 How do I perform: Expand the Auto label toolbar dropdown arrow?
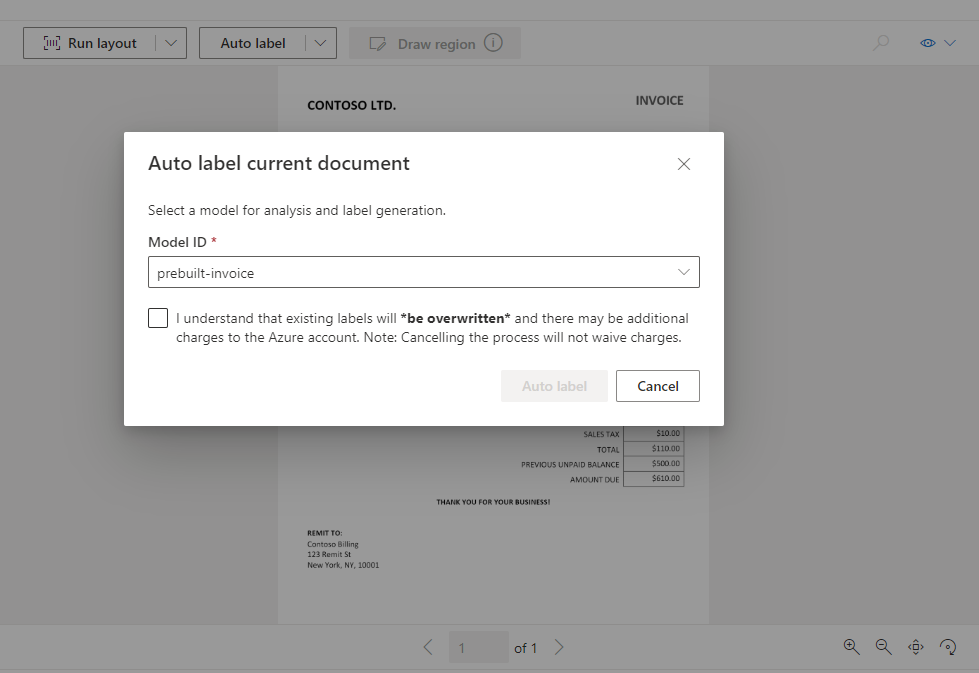[x=320, y=43]
